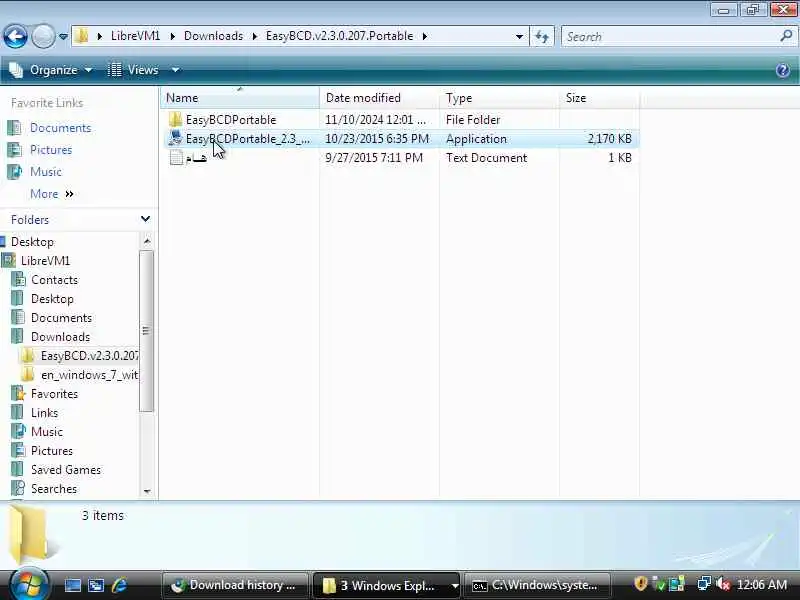The height and width of the screenshot is (600, 800).
Task: Expand the arrow after LibreVM1 breadcrumb
Action: click(172, 36)
